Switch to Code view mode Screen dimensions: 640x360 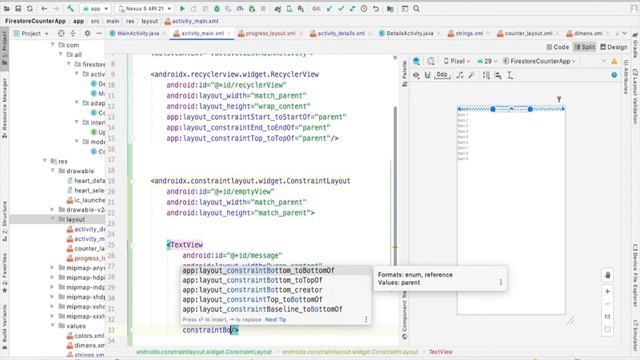pyautogui.click(x=558, y=47)
